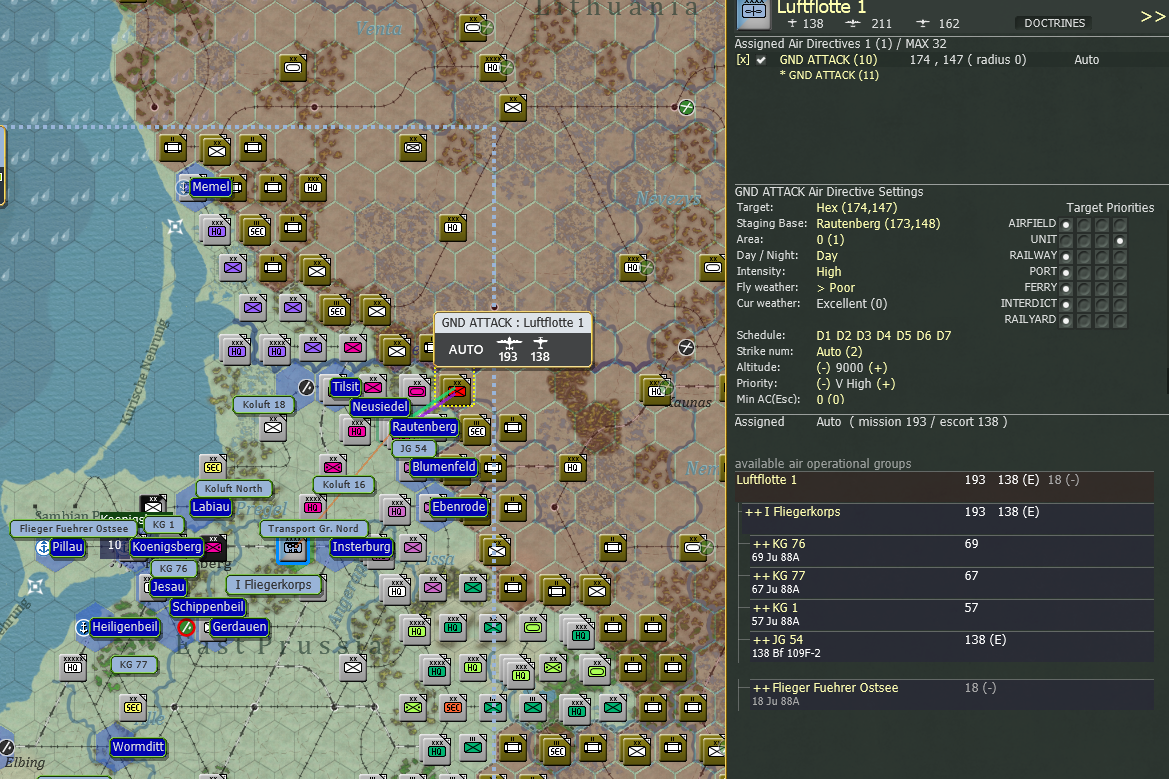Change the Day / Night setting value Day
Viewport: 1169px width, 779px height.
click(x=827, y=256)
